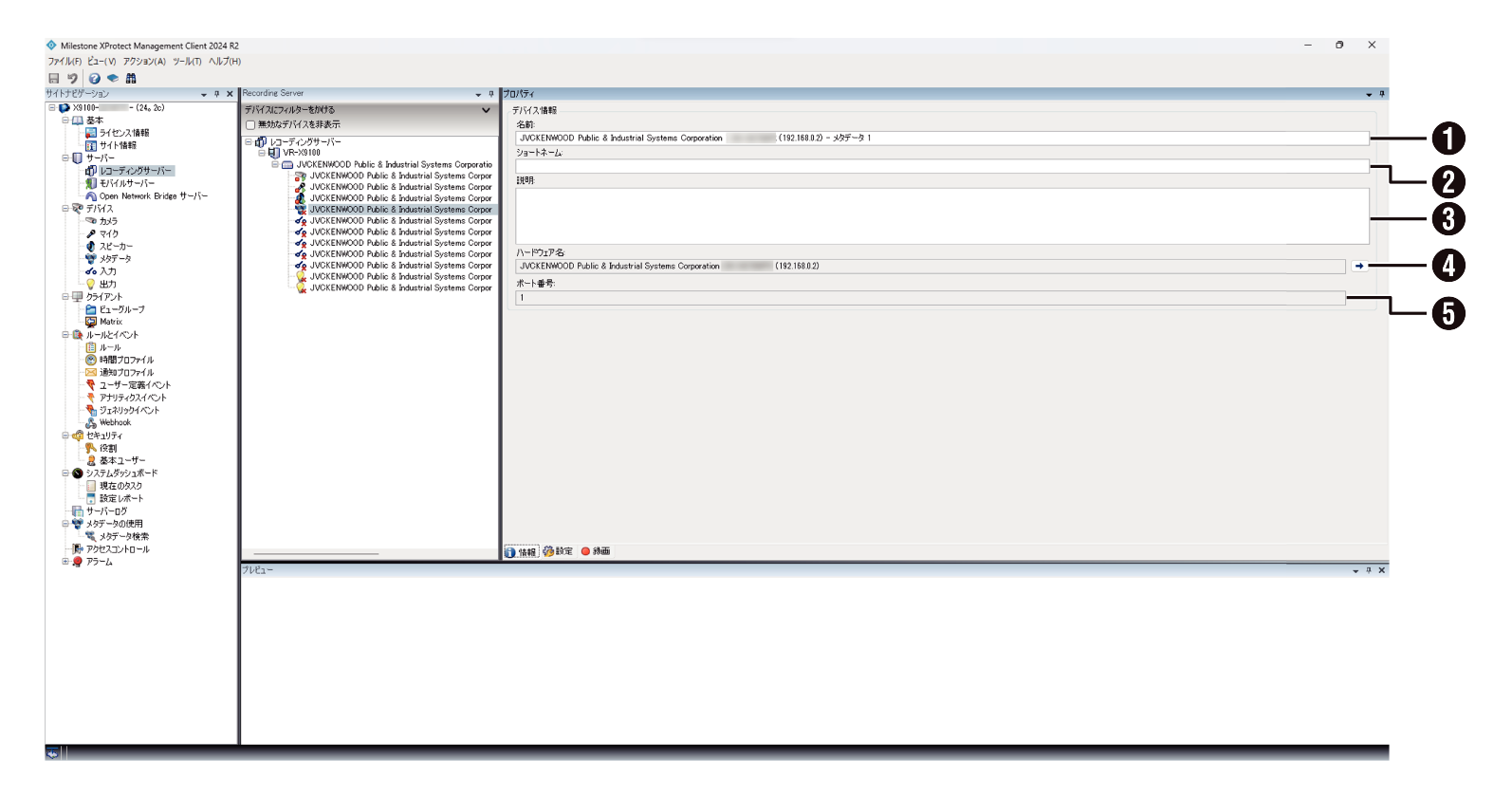The image size is (1512, 798).
Task: Click the binoculars search toolbar icon
Action: (x=131, y=78)
